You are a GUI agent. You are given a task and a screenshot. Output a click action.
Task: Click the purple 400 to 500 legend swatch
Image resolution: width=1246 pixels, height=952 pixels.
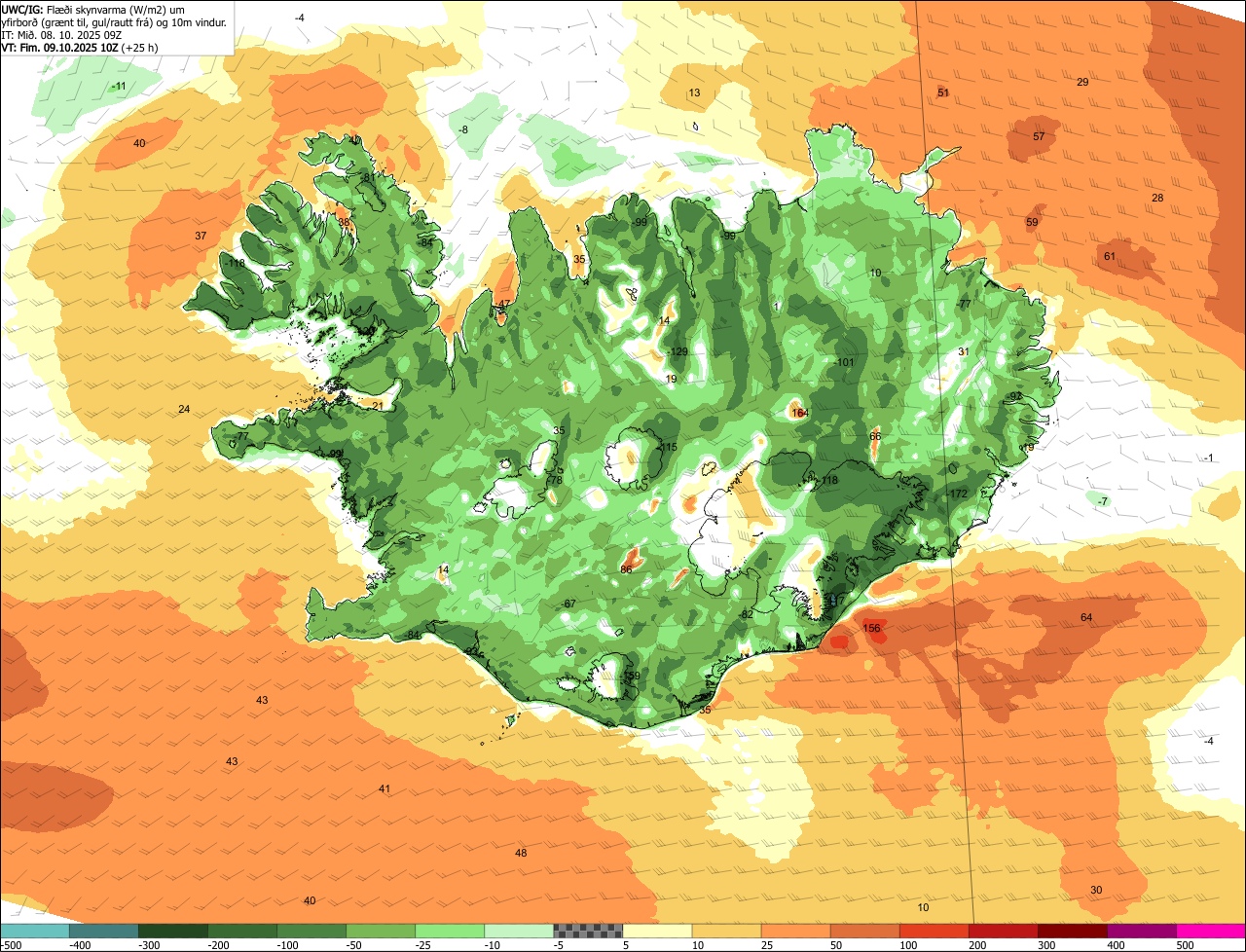pos(1141,932)
